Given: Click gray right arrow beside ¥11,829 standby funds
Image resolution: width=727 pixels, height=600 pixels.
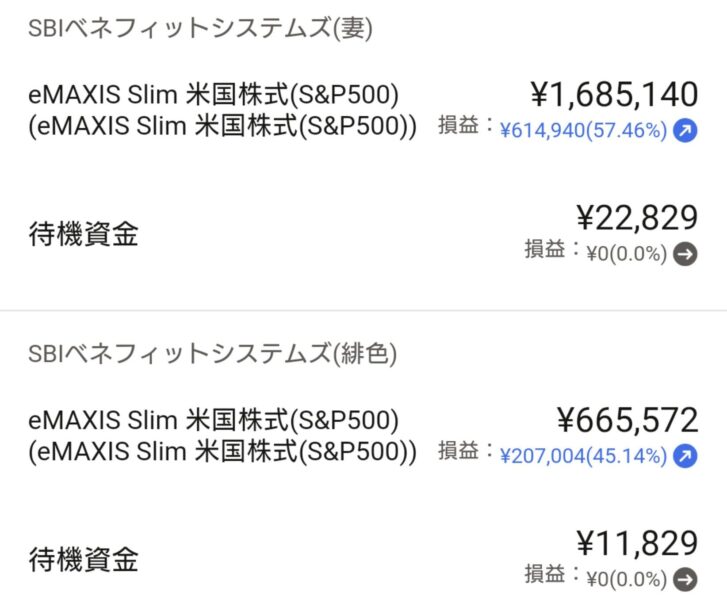Looking at the screenshot, I should tap(685, 579).
